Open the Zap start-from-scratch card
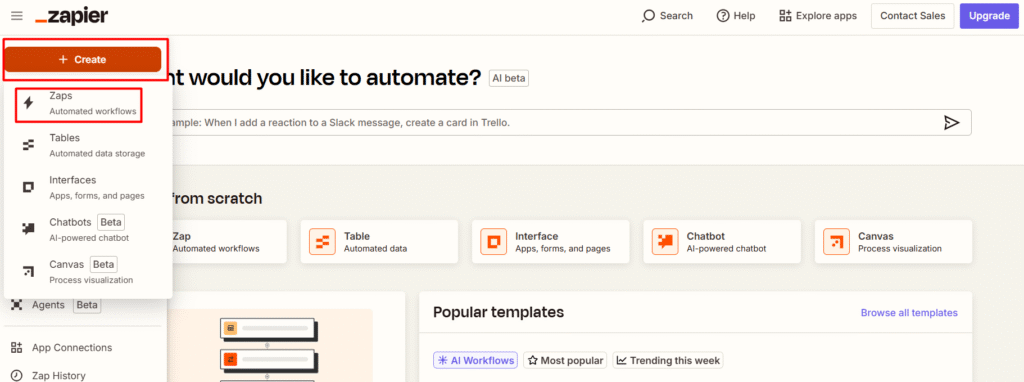Image resolution: width=1024 pixels, height=382 pixels. coord(229,242)
